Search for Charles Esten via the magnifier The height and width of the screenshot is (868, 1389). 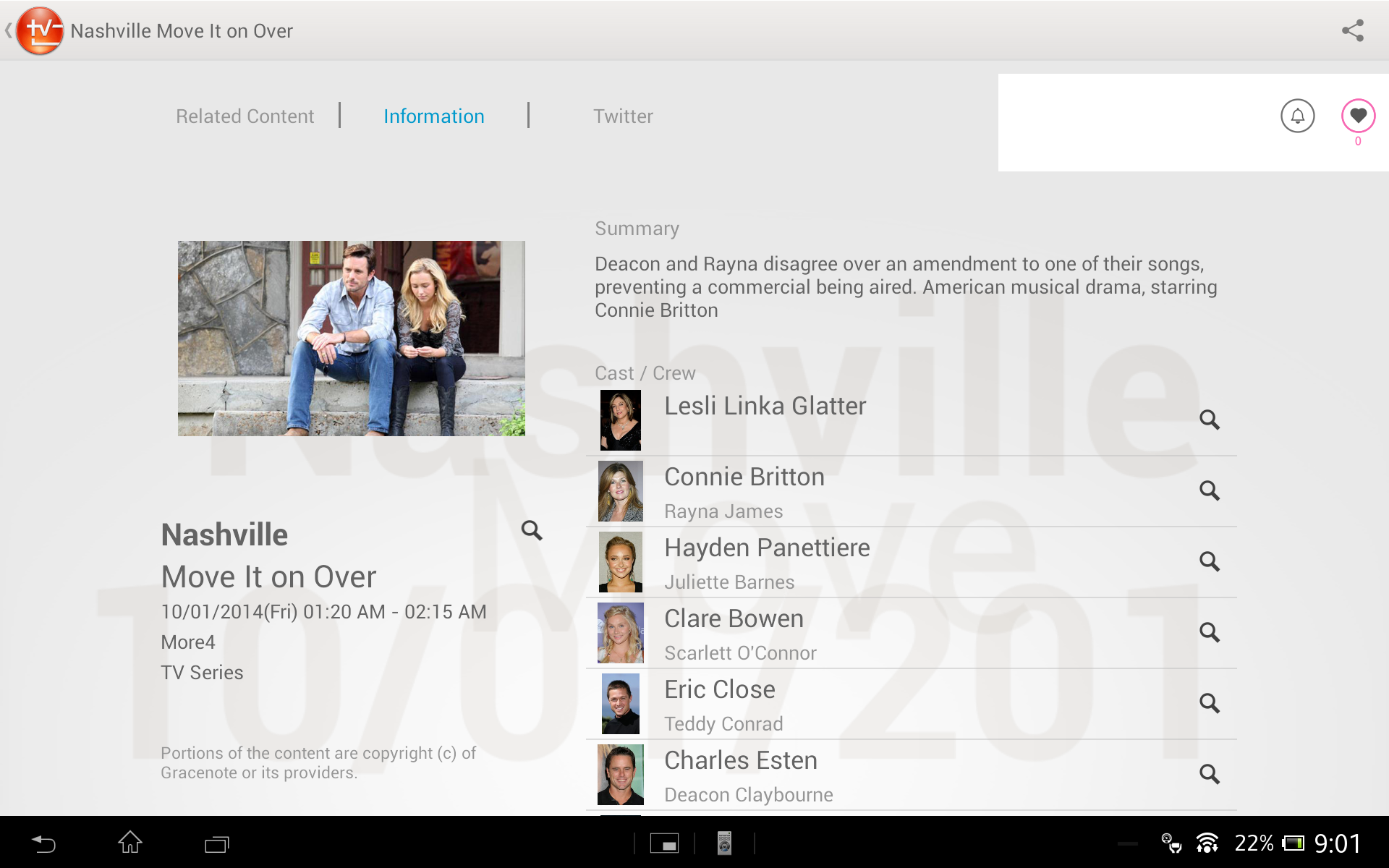point(1210,774)
